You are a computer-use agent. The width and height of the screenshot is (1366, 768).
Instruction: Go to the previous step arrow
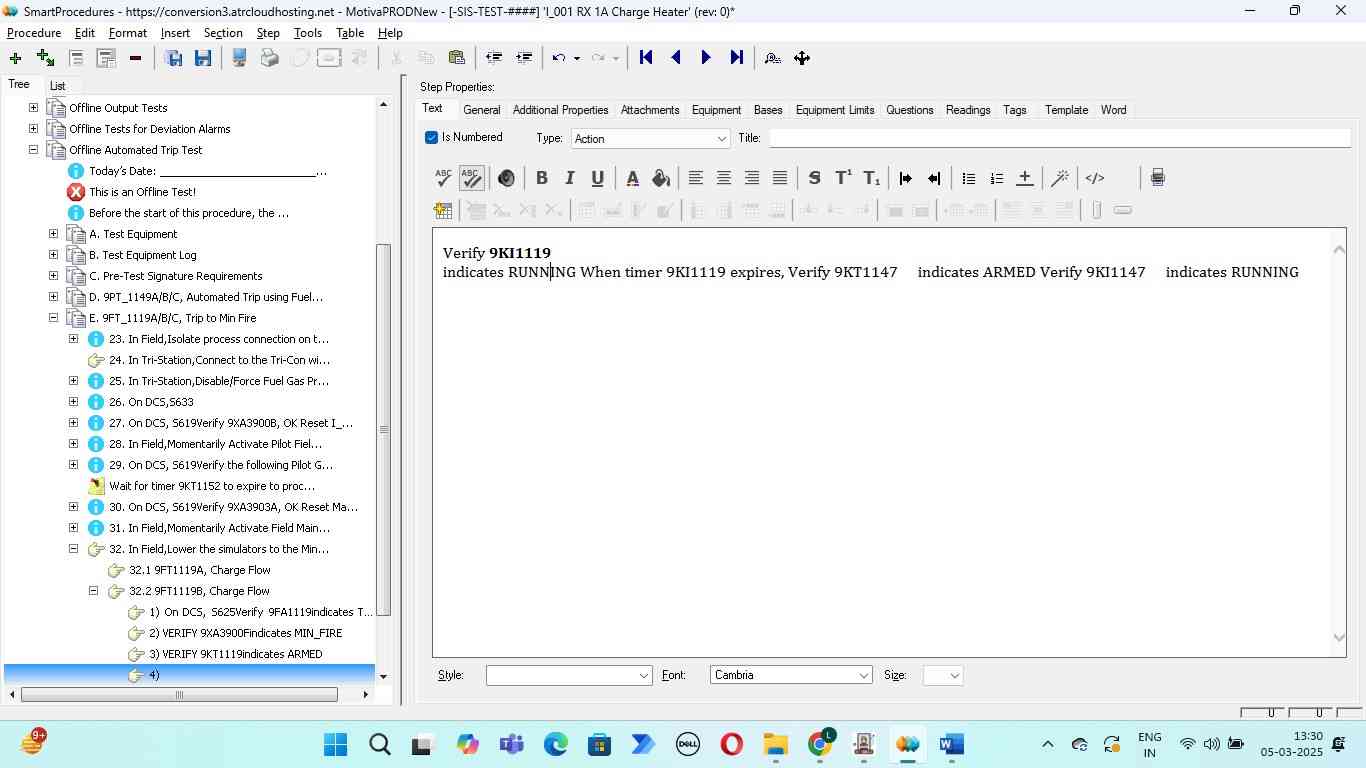[x=676, y=58]
